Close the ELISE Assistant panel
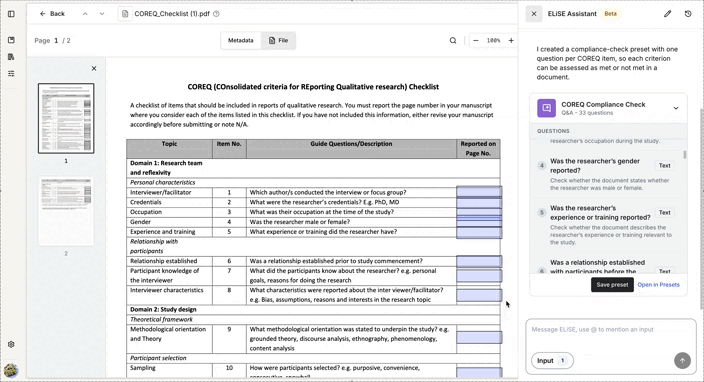The height and width of the screenshot is (382, 704). click(534, 14)
